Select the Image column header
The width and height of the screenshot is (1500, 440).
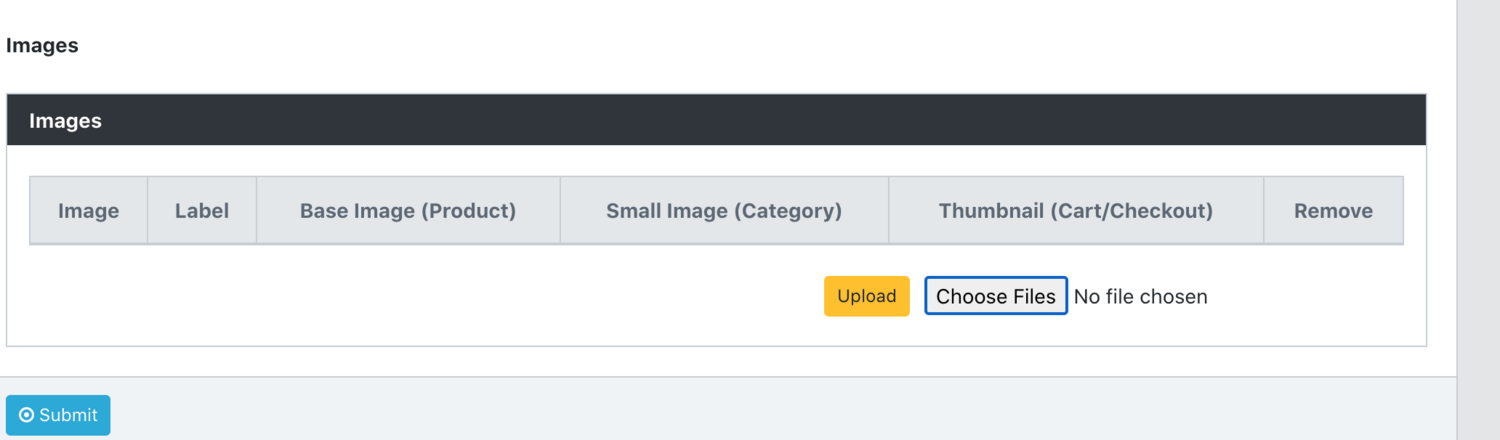(88, 211)
